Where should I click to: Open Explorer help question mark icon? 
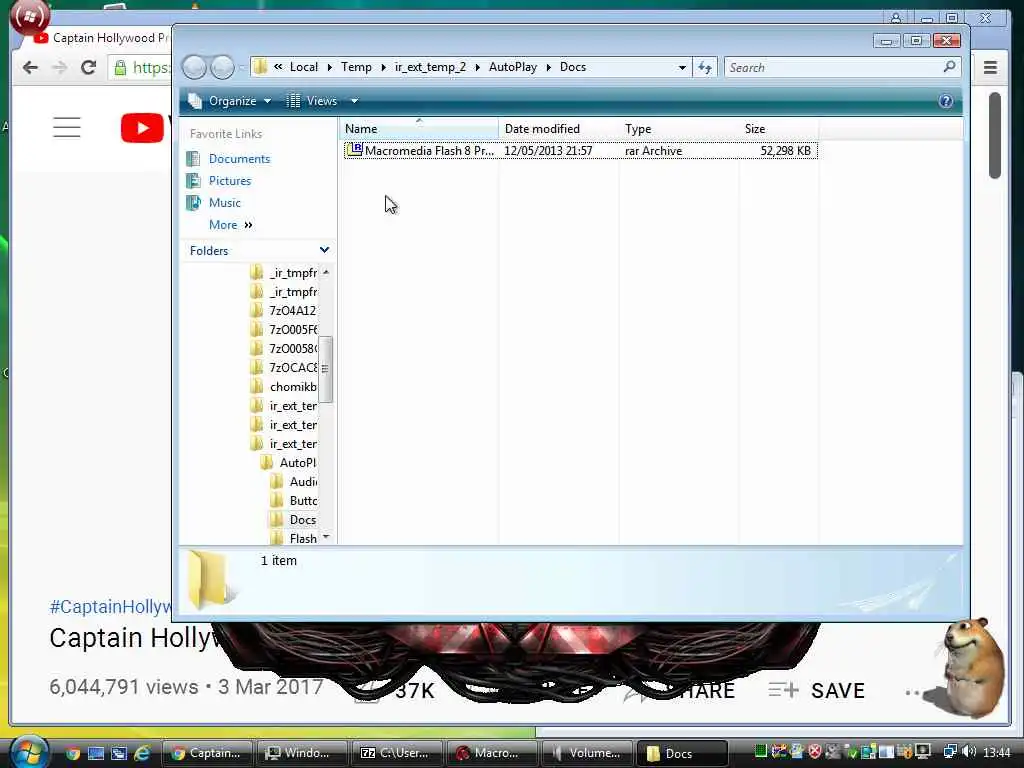coord(946,101)
